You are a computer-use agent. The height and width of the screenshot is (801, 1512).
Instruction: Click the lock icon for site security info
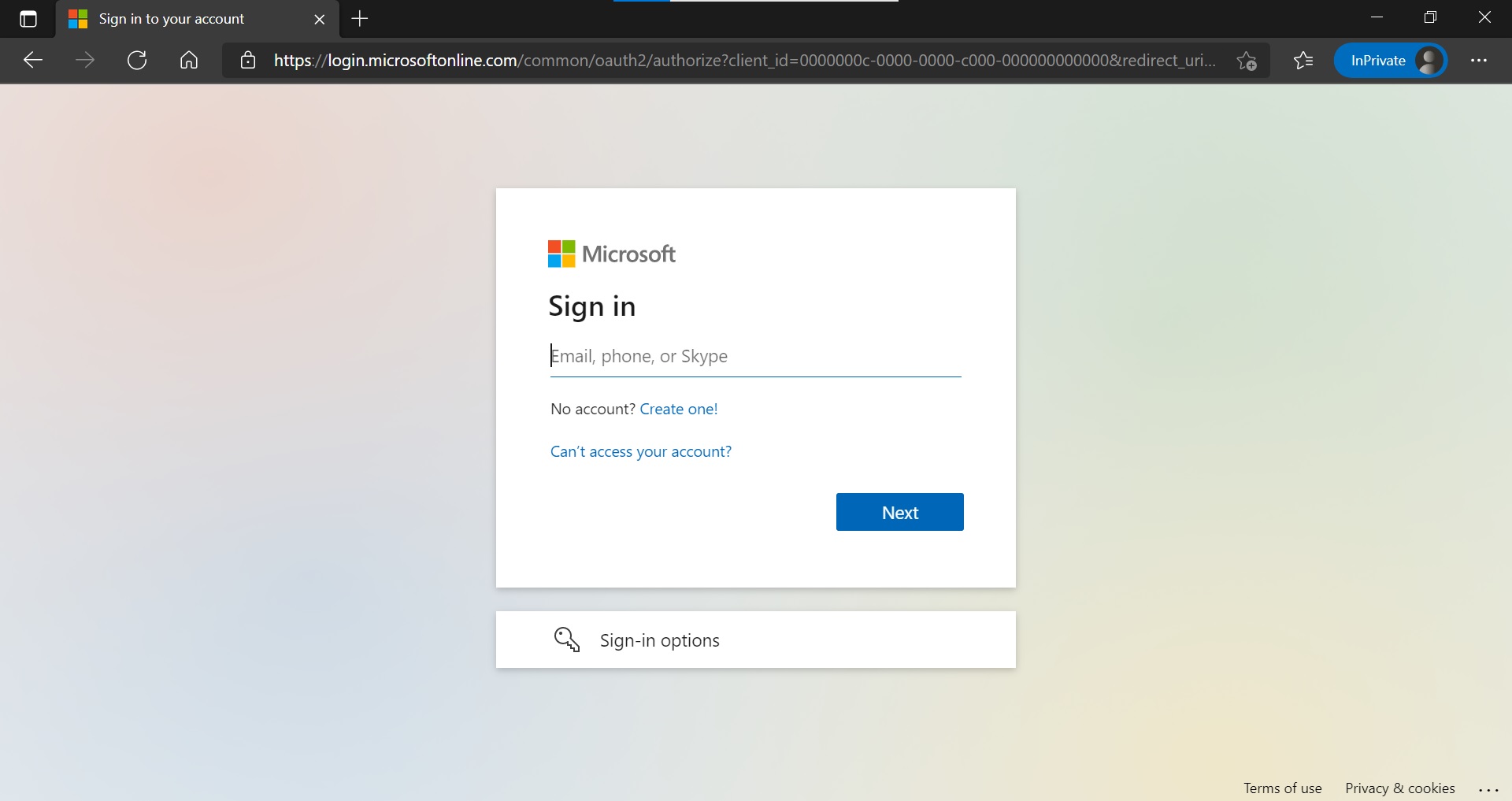pos(247,61)
